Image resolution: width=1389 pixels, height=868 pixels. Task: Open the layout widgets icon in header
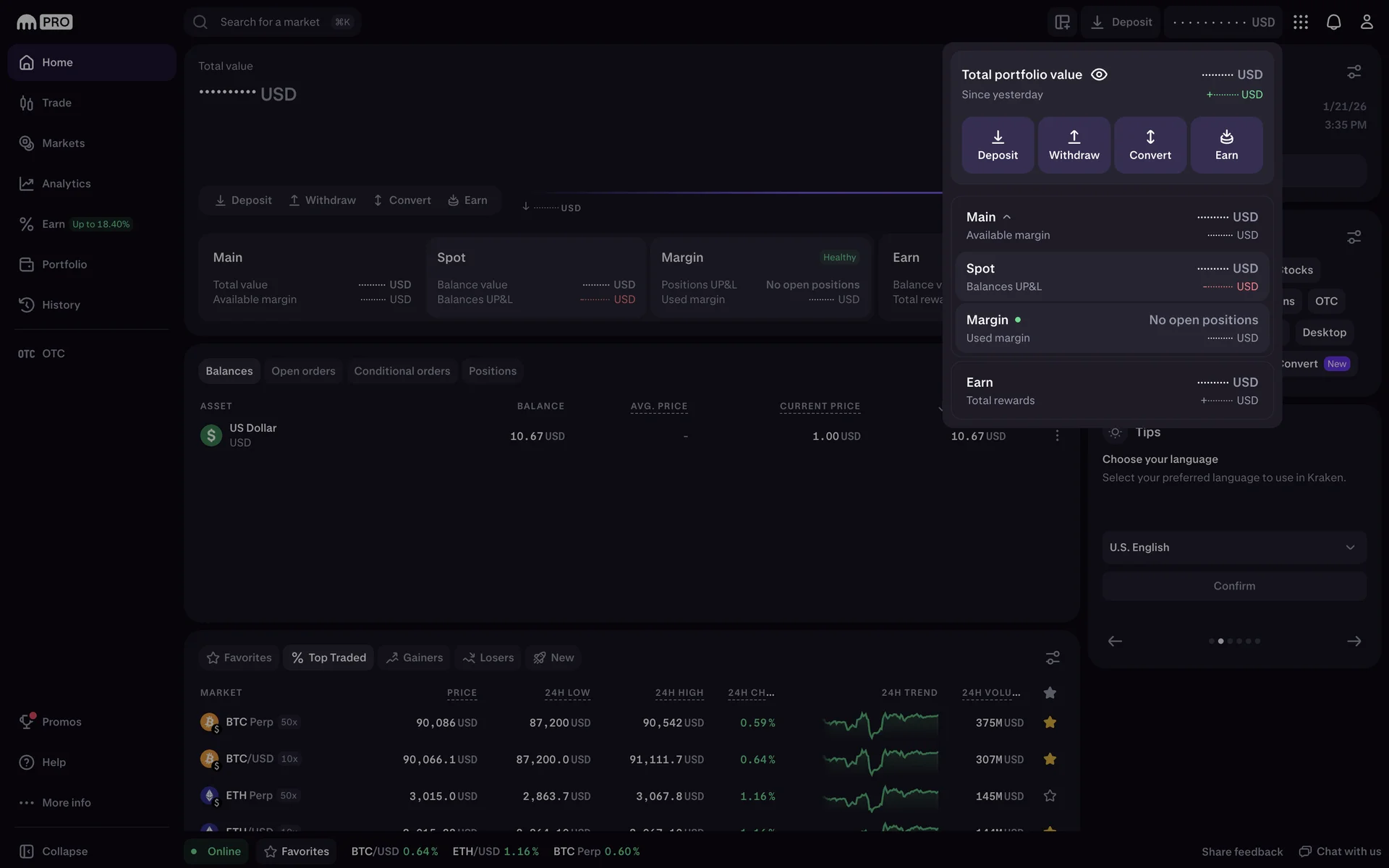point(1062,22)
